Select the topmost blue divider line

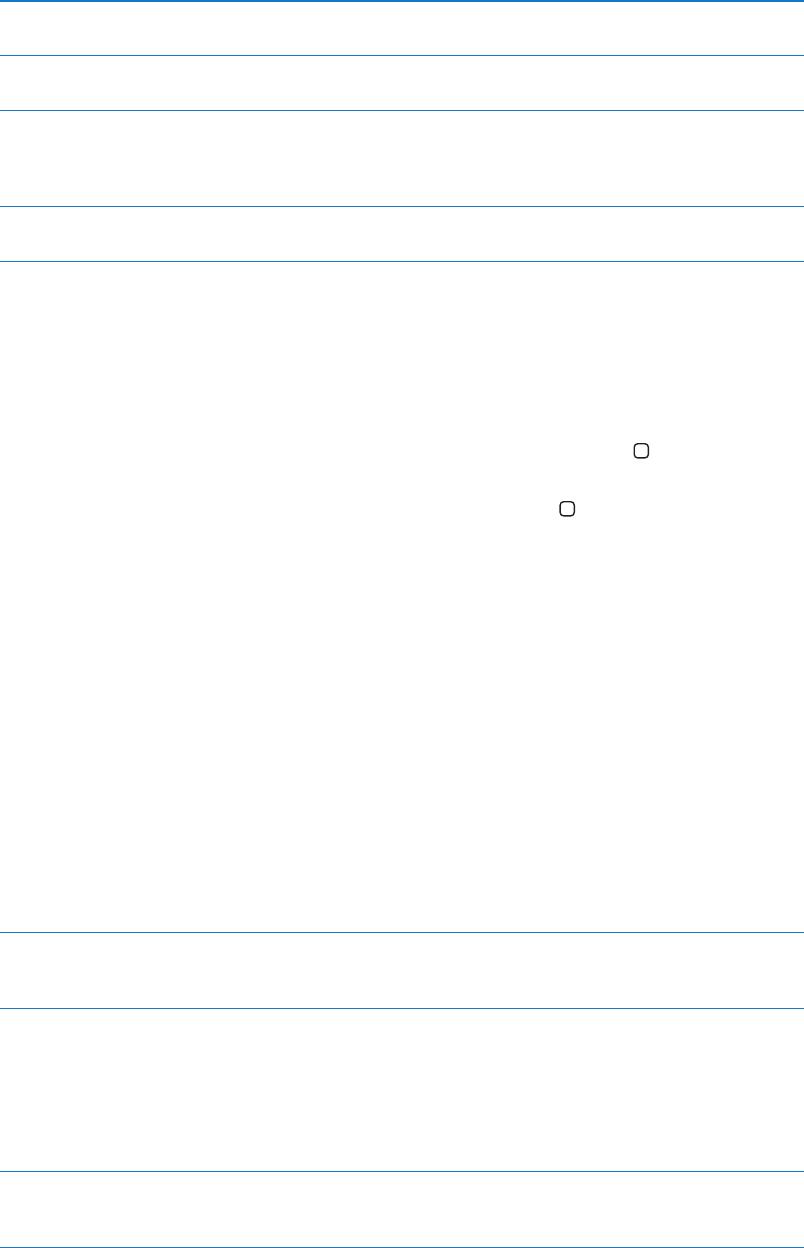[402, 1]
